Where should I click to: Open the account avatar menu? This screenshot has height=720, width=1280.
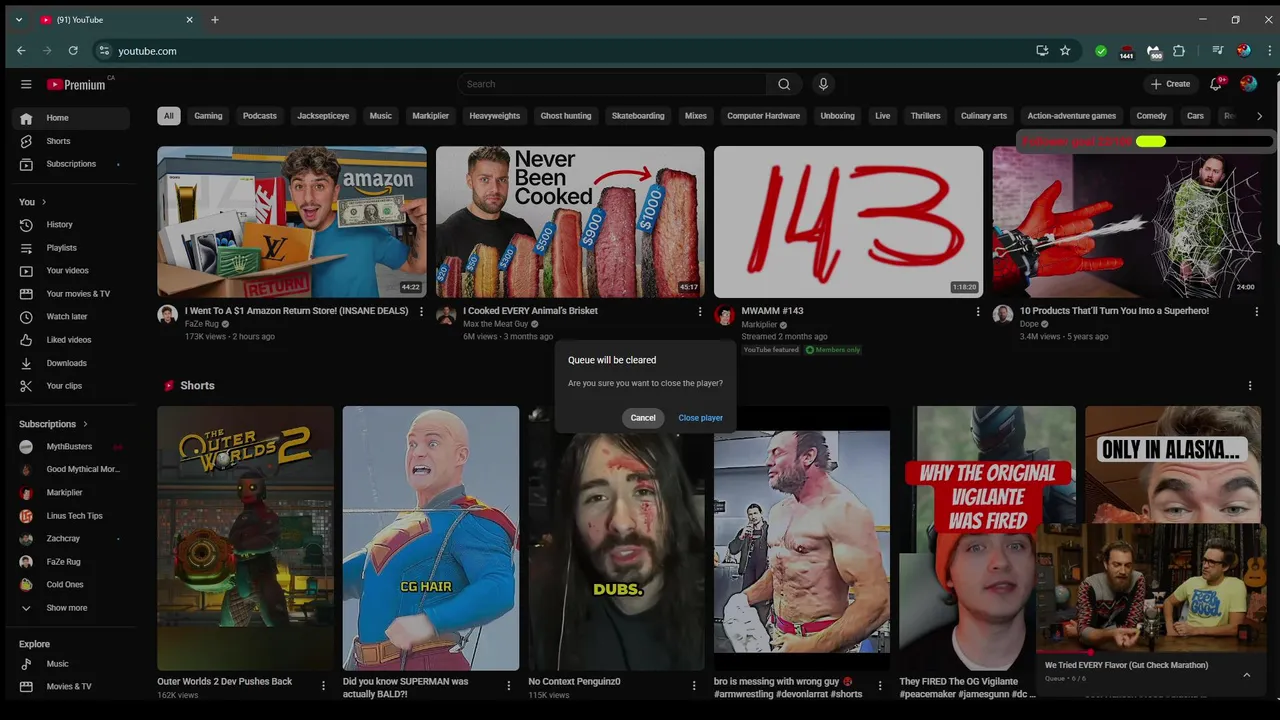(1248, 84)
